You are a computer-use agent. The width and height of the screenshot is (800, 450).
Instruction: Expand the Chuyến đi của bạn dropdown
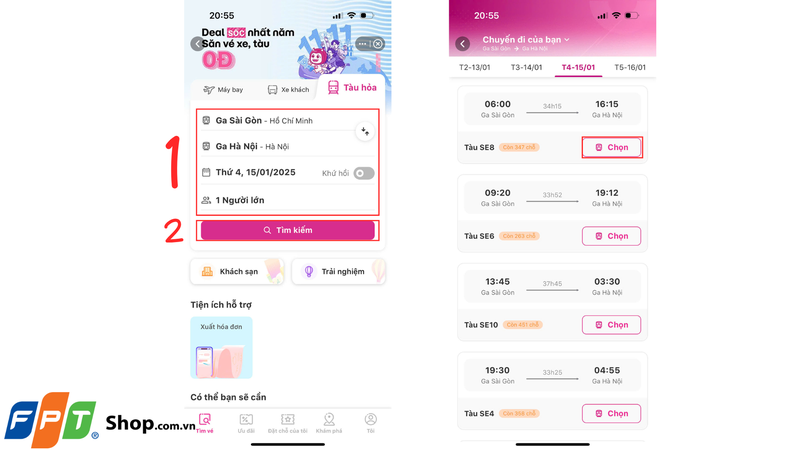(526, 39)
